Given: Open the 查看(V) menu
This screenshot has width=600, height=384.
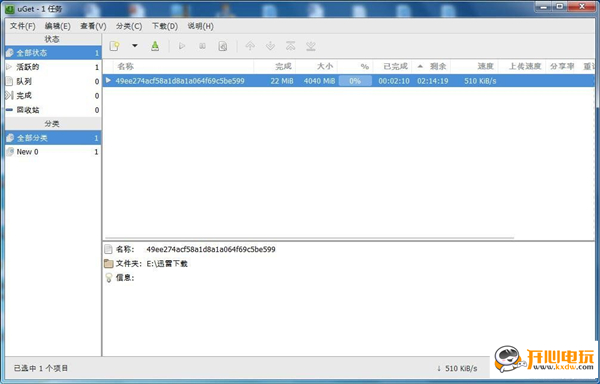Looking at the screenshot, I should click(93, 26).
